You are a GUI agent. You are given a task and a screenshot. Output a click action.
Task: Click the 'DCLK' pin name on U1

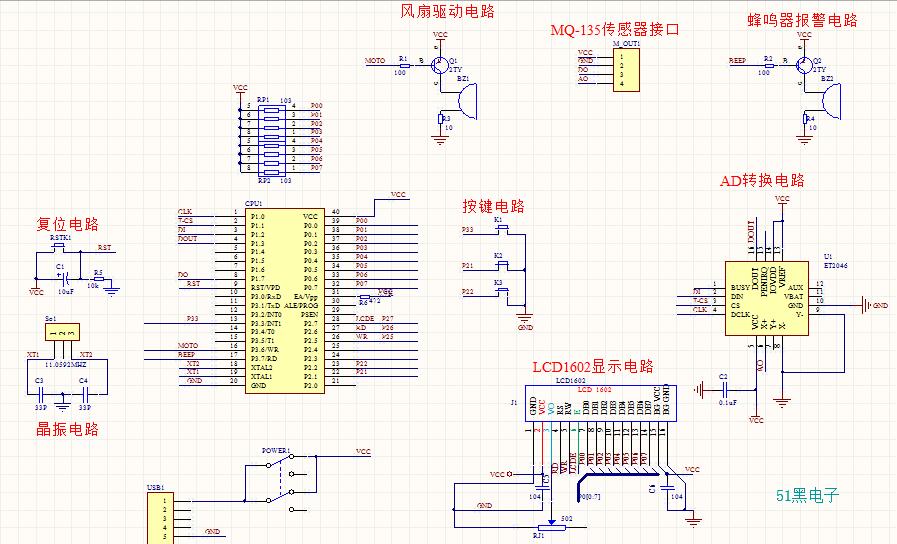pos(740,315)
